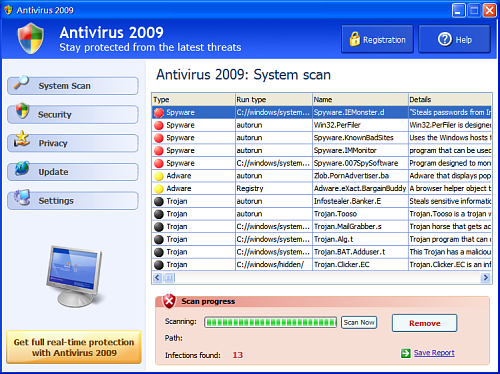
Task: Click the large shield logo in header
Action: coord(31,38)
